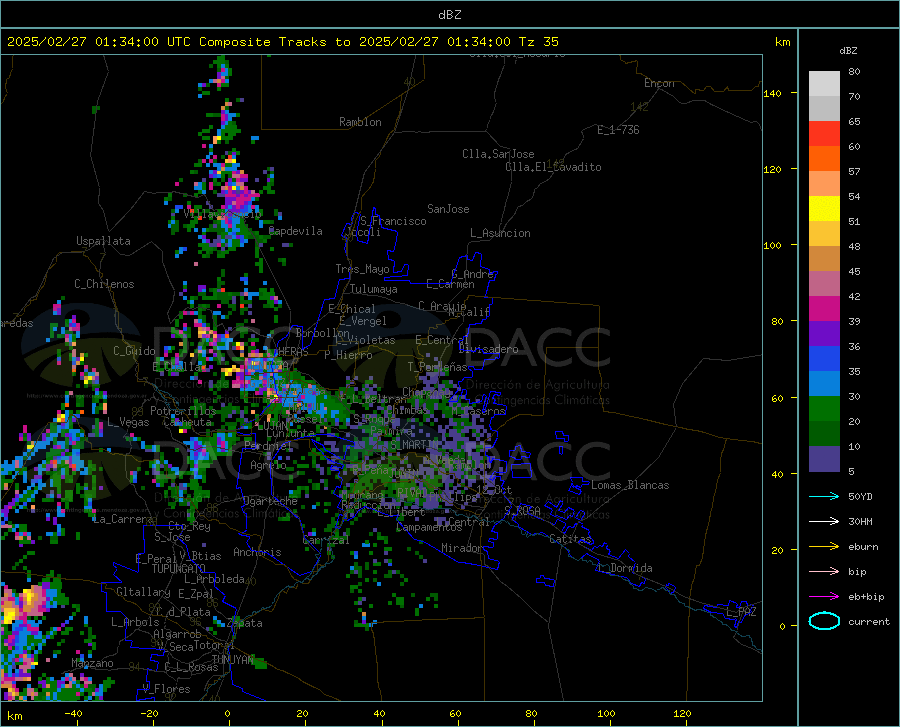Select the magenta 39–42 dBZ swatch

pyautogui.click(x=824, y=309)
